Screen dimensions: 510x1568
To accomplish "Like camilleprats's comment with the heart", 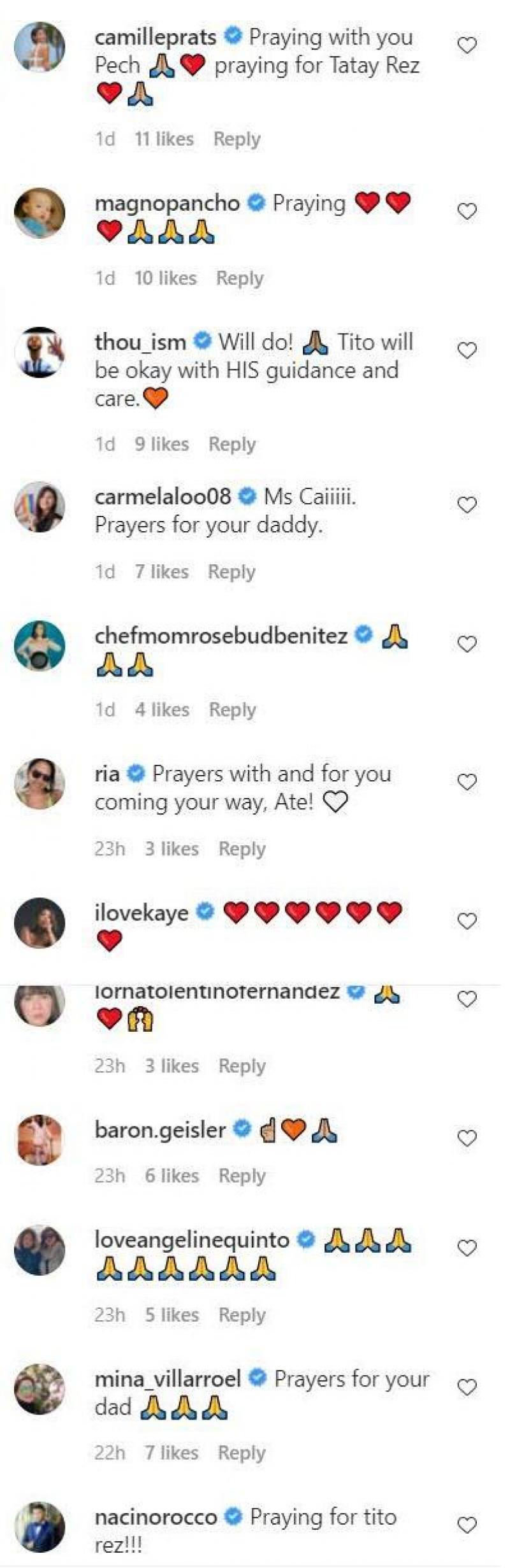I will tap(467, 46).
